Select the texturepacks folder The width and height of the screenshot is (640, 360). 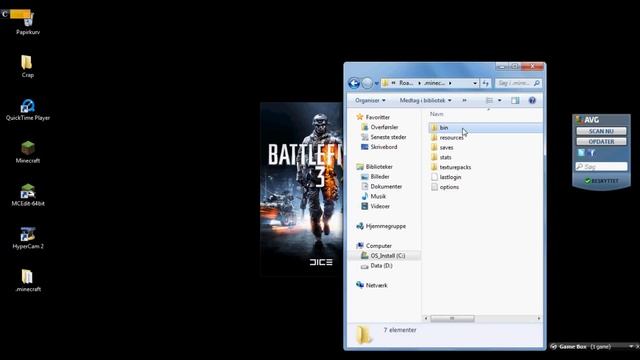tap(451, 167)
